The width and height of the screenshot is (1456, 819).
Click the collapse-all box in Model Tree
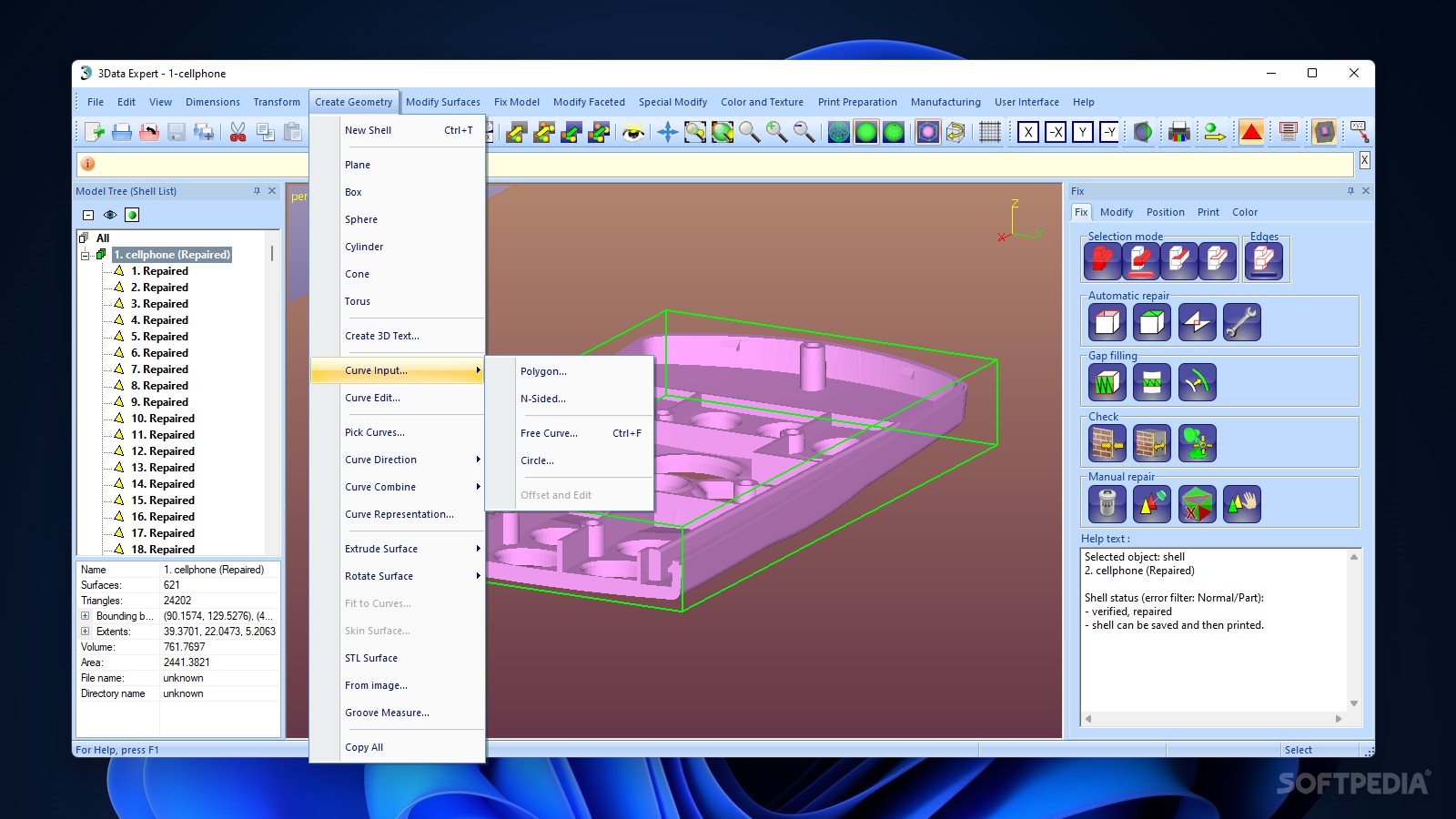coord(88,215)
